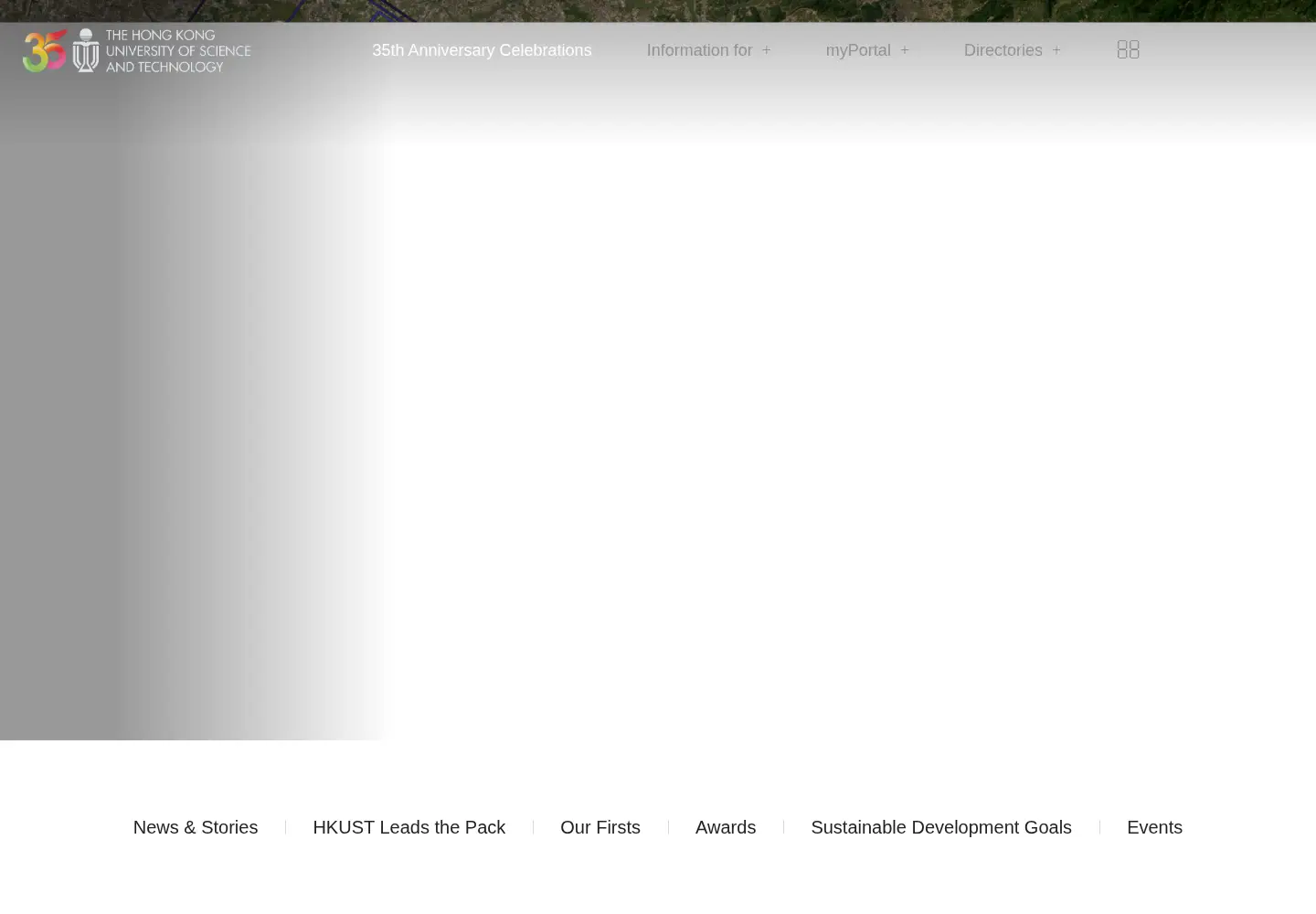This screenshot has height=914, width=1316.
Task: Expand the Directories menu
Action: click(1012, 50)
